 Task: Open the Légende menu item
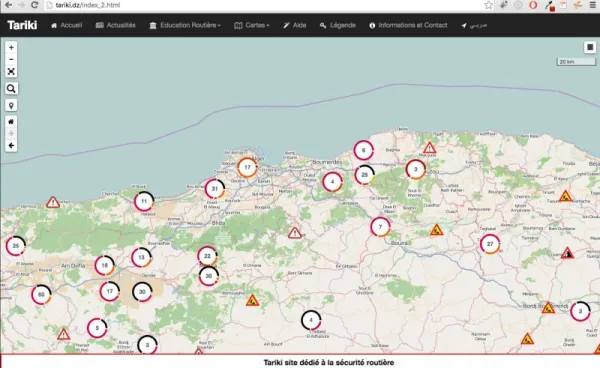pos(338,25)
